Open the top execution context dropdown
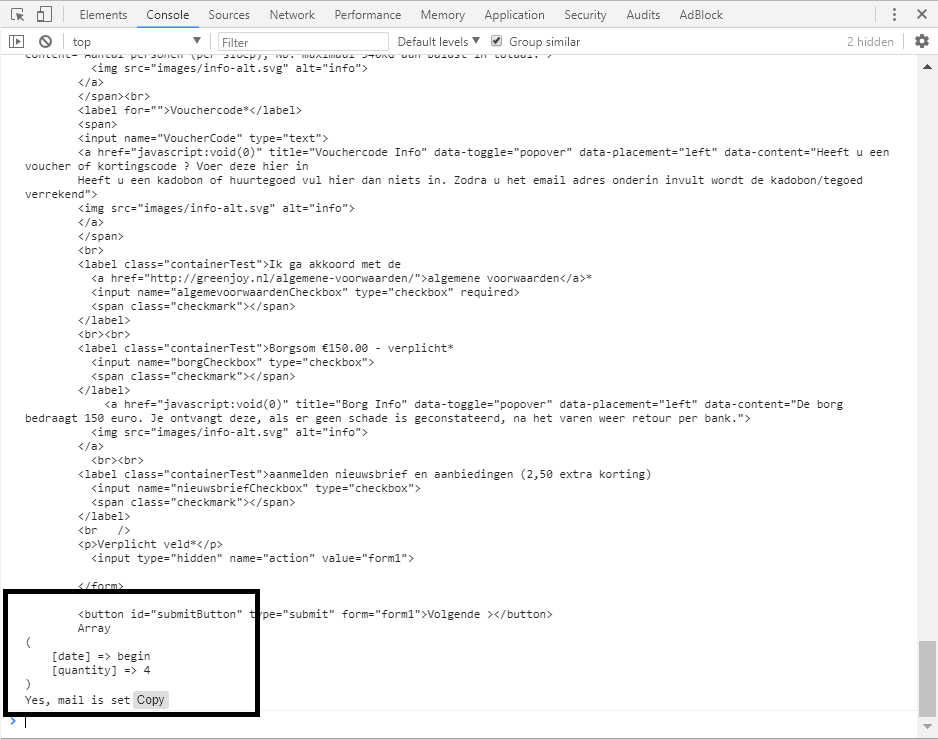The width and height of the screenshot is (938, 739). point(136,41)
